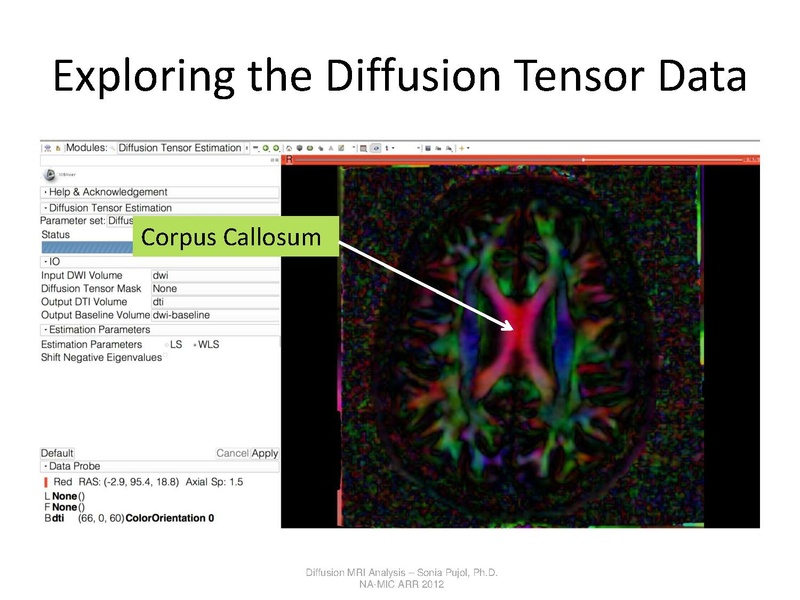Click the module history dash icon
800x600 pixels.
[x=256, y=147]
